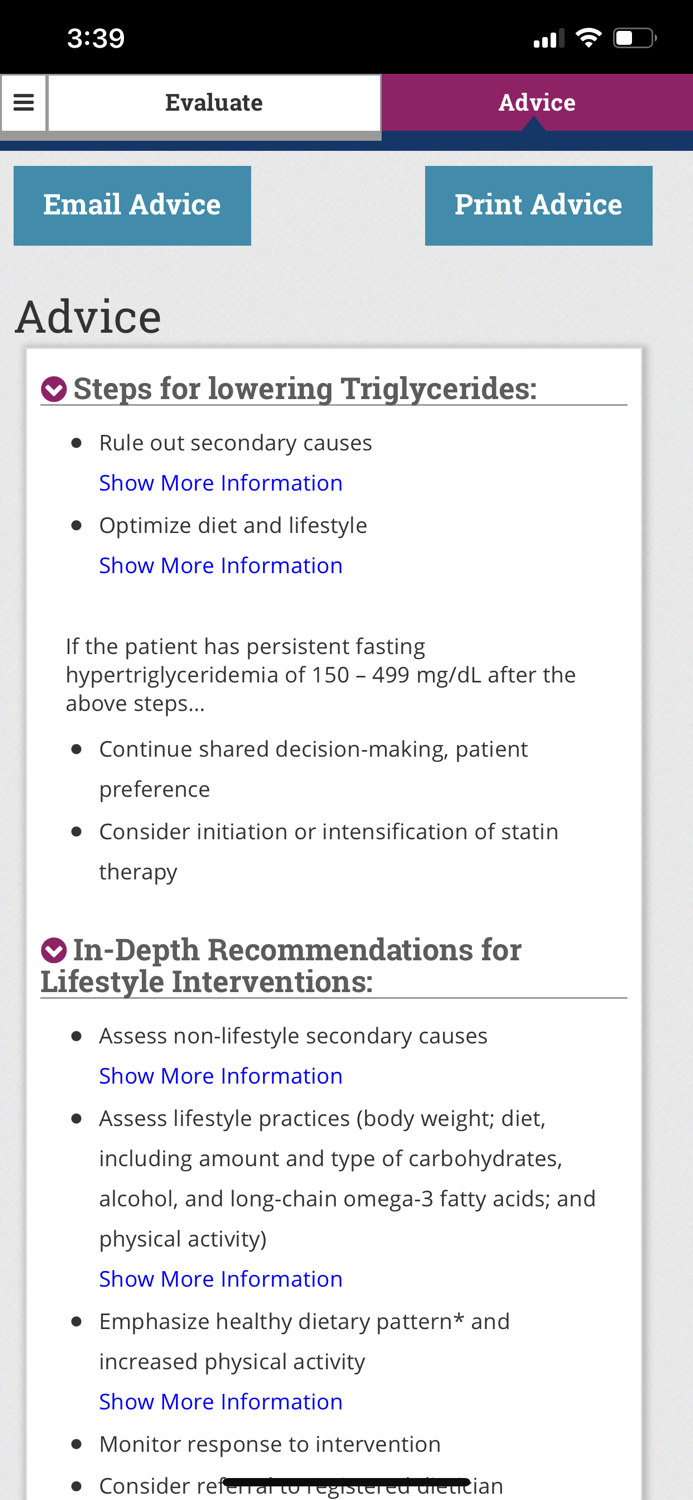Show more information under Assess non-lifestyle secondary causes
Screen dimensions: 693x1500
(x=221, y=1075)
